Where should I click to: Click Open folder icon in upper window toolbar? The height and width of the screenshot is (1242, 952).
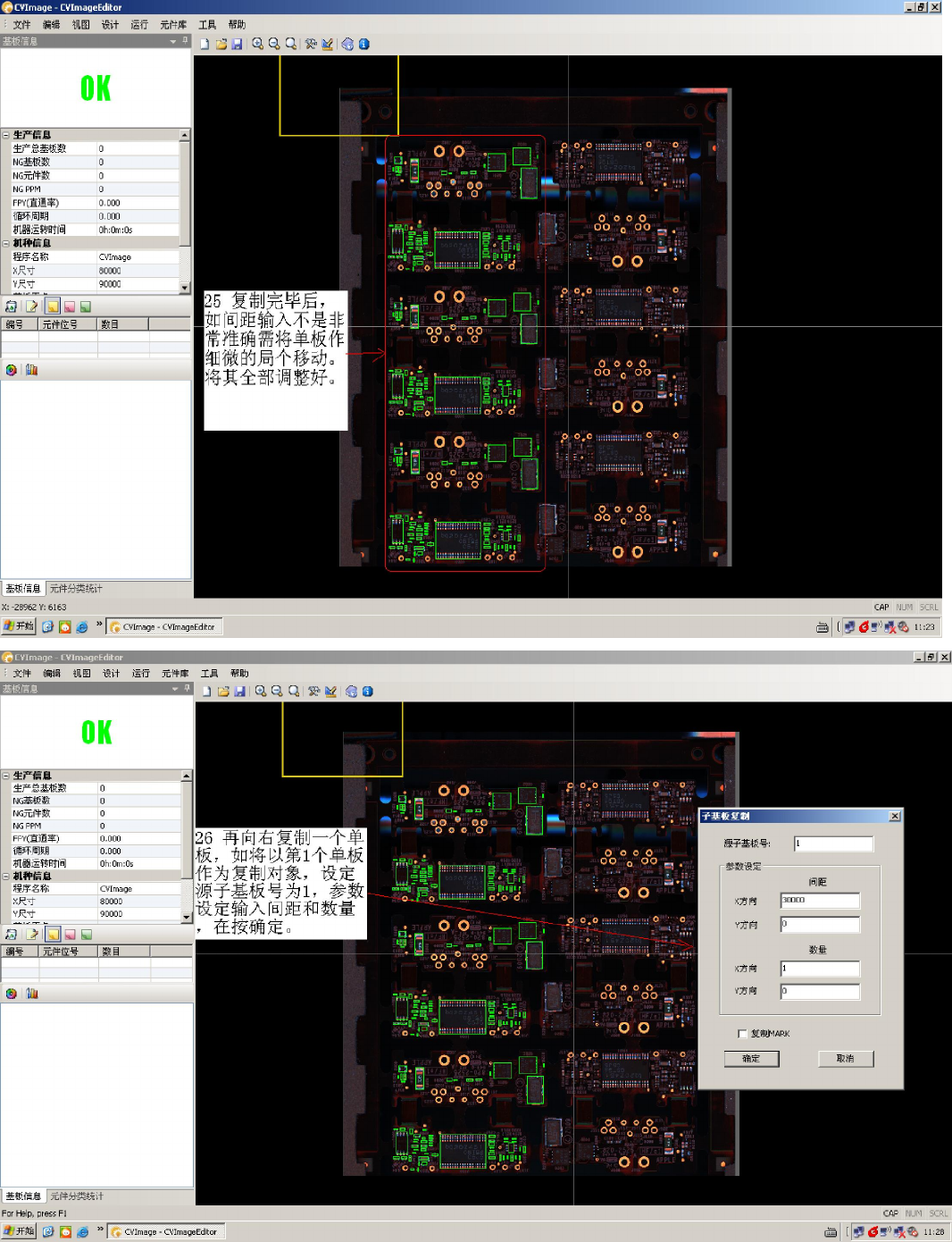(x=221, y=44)
